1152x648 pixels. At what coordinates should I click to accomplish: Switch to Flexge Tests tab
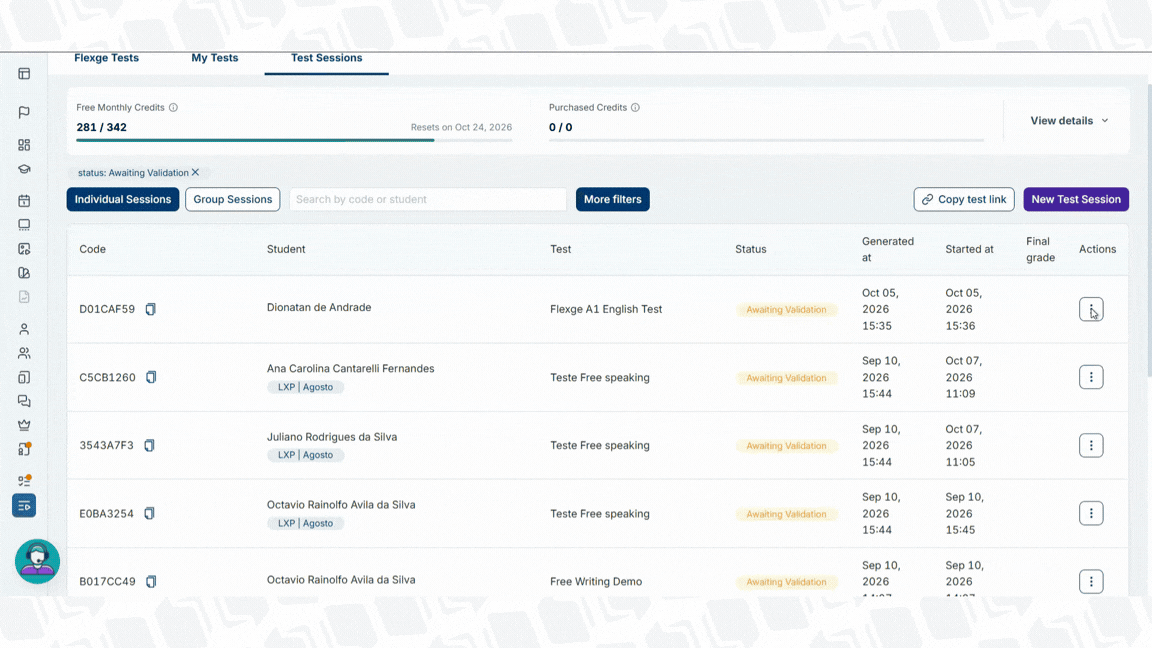coord(107,58)
